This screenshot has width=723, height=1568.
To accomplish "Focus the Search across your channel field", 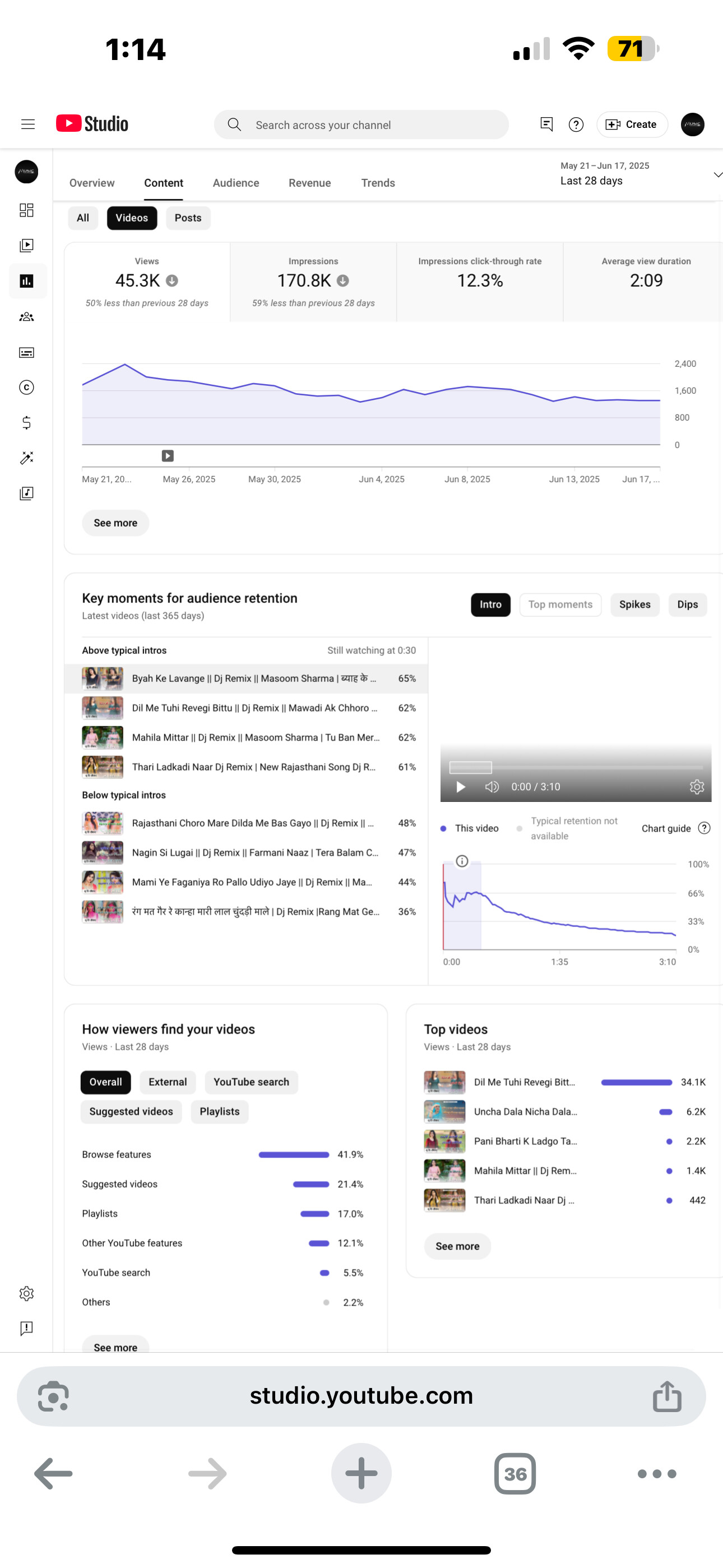I will 361,124.
